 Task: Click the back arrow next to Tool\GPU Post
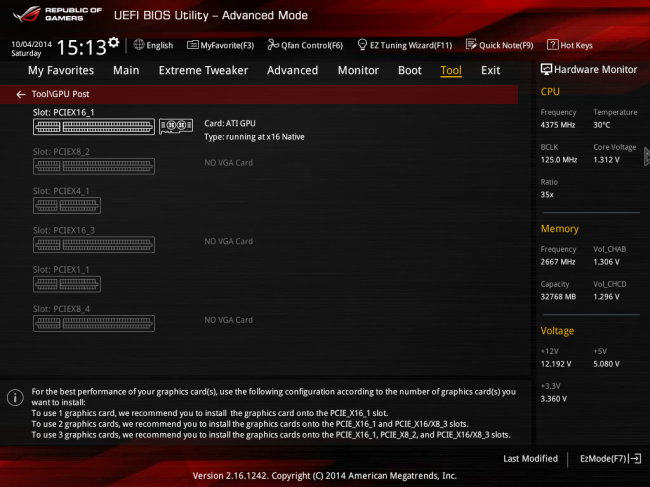(x=20, y=94)
